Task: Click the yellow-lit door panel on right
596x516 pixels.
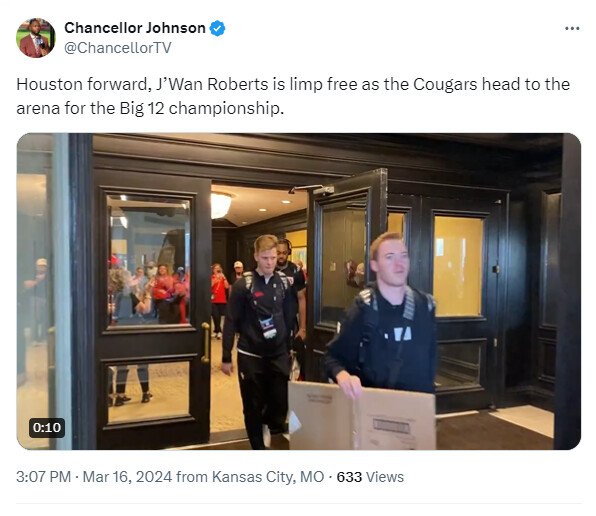Action: pyautogui.click(x=458, y=266)
